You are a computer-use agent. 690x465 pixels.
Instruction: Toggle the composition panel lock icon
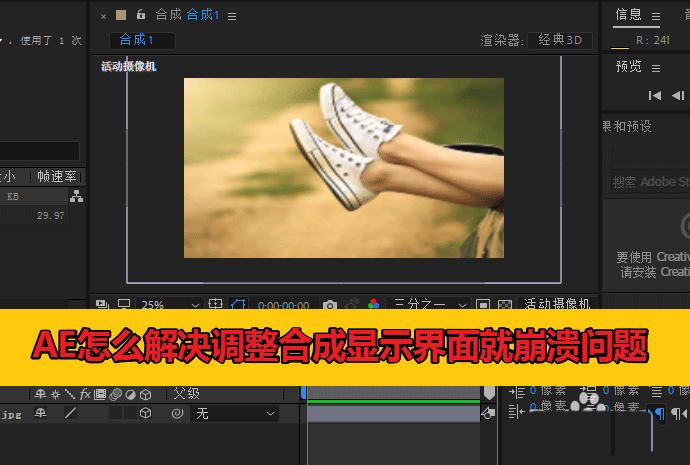tap(140, 15)
